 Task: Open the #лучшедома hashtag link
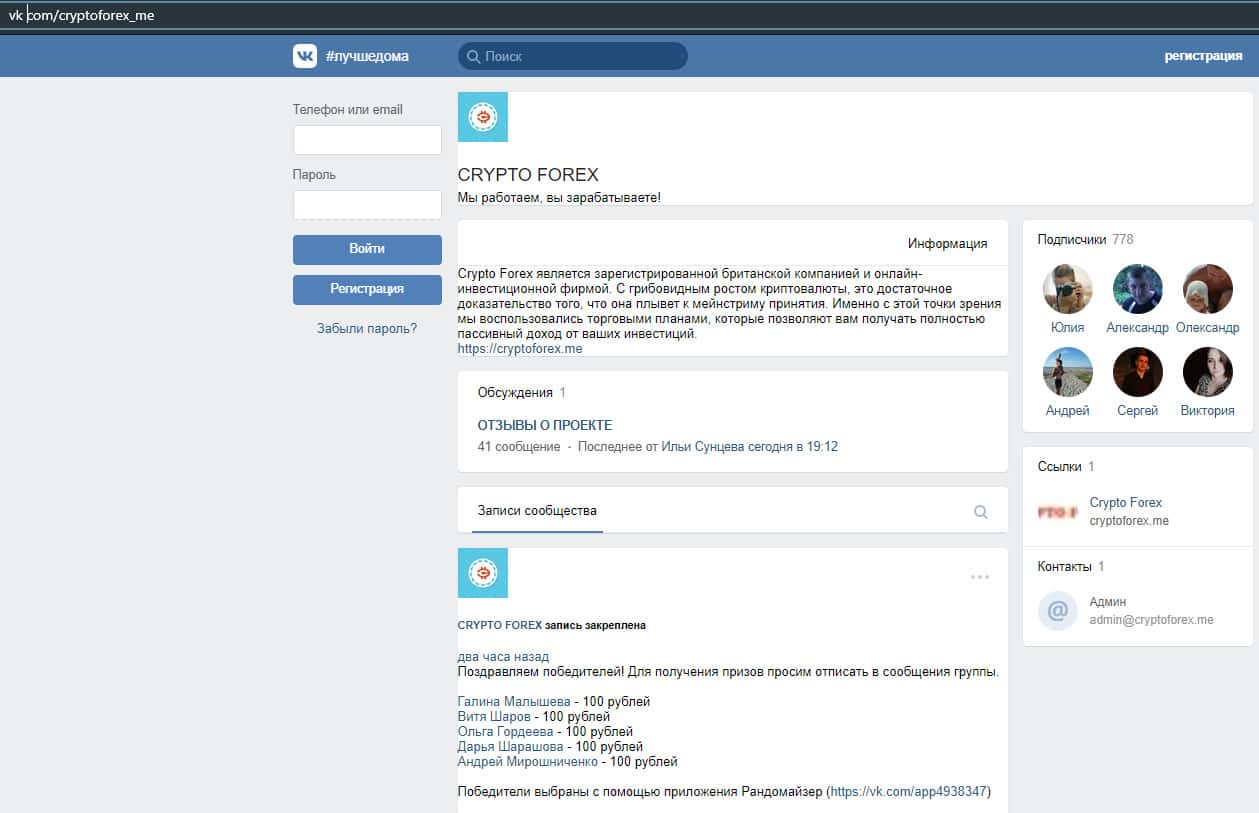[367, 56]
